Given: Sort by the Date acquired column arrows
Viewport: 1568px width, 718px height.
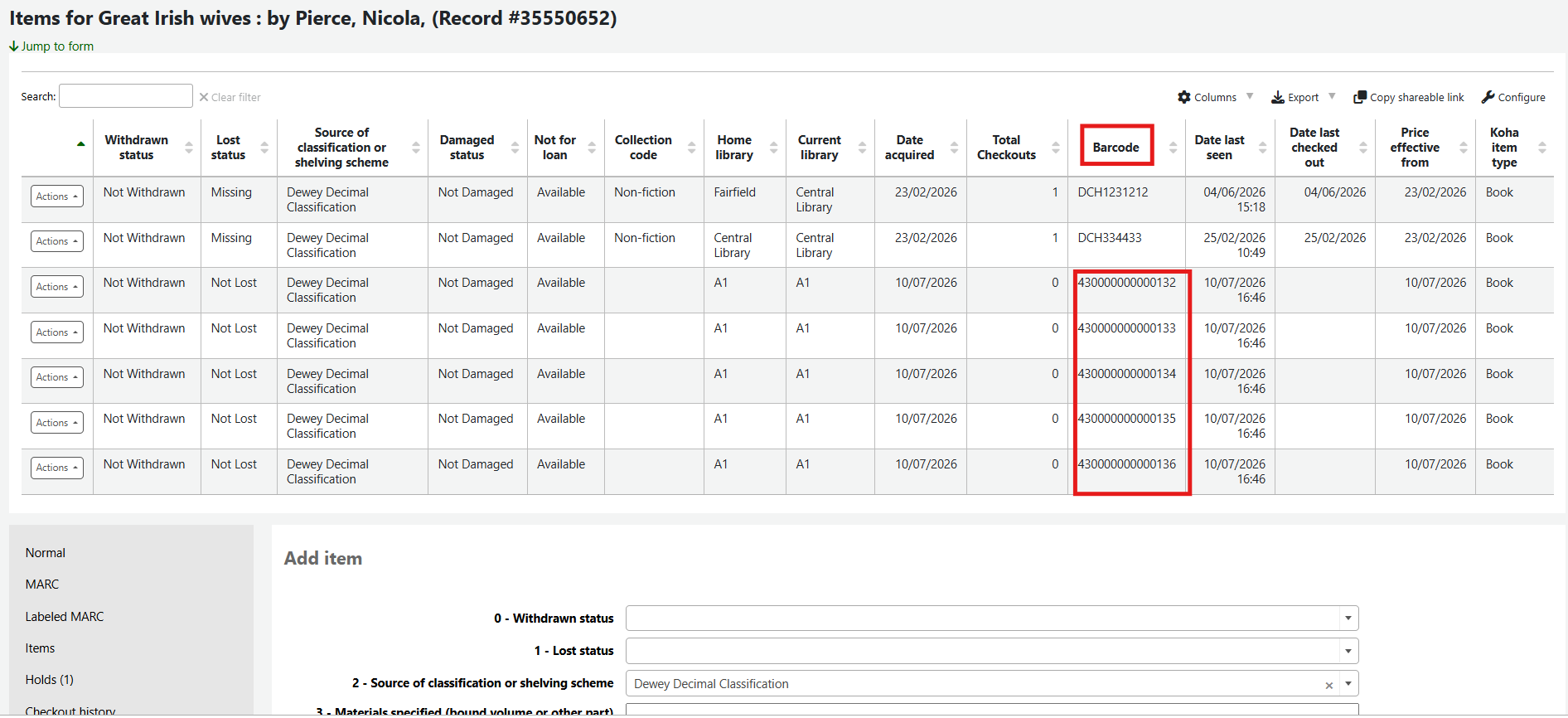Looking at the screenshot, I should 954,148.
